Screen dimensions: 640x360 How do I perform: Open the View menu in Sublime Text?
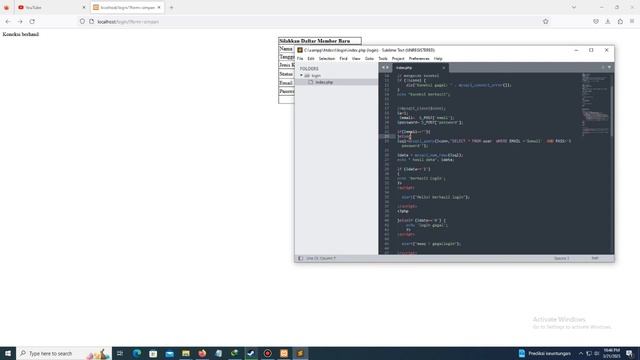(356, 59)
